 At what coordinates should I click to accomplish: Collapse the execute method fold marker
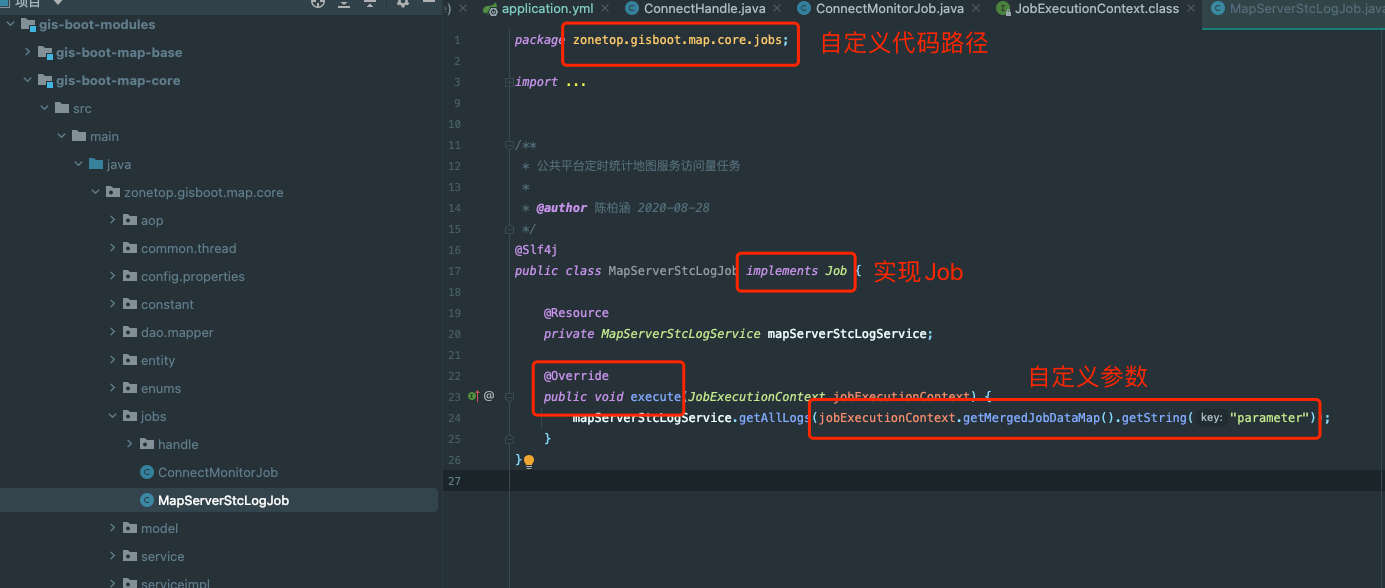[509, 396]
